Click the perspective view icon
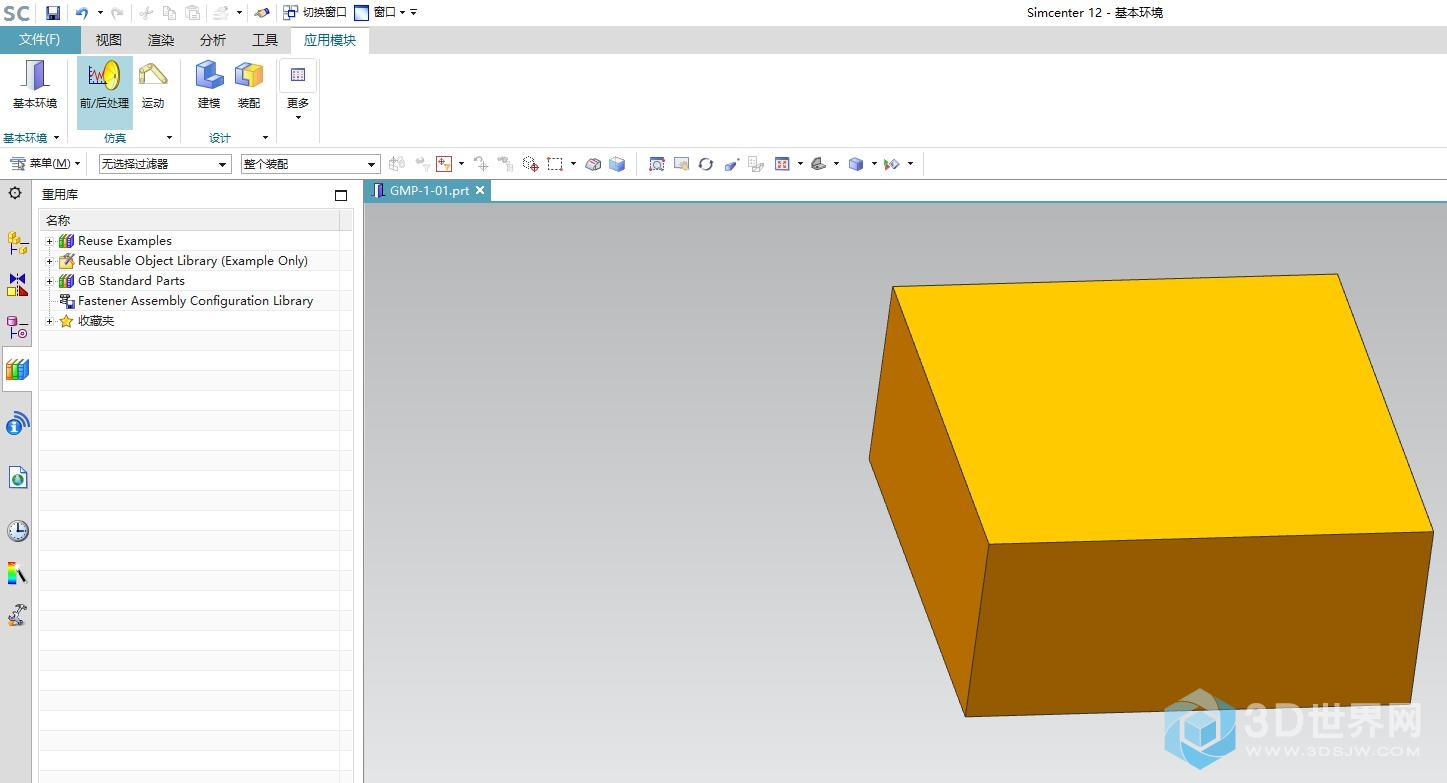Image resolution: width=1447 pixels, height=783 pixels. coord(731,164)
